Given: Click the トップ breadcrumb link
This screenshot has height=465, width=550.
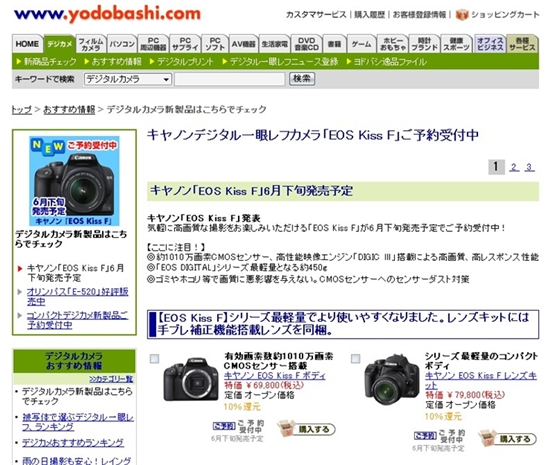Looking at the screenshot, I should [22, 110].
